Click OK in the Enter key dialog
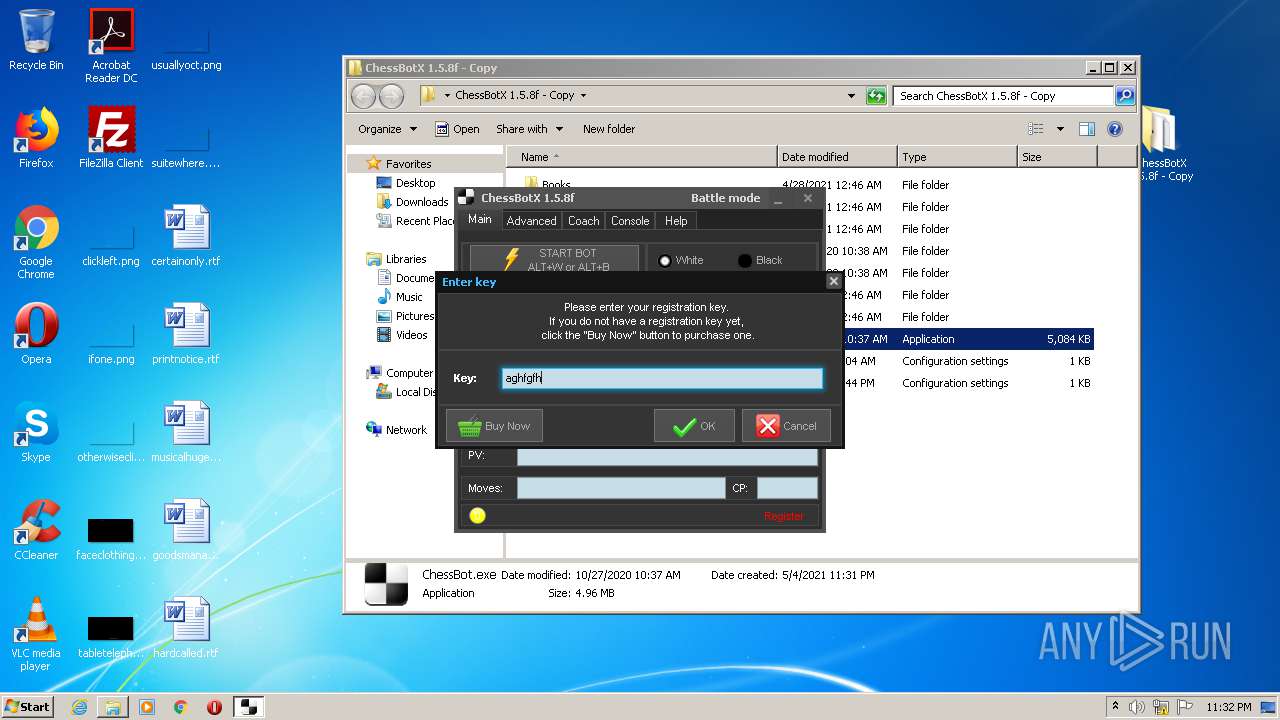1280x720 pixels. (694, 426)
